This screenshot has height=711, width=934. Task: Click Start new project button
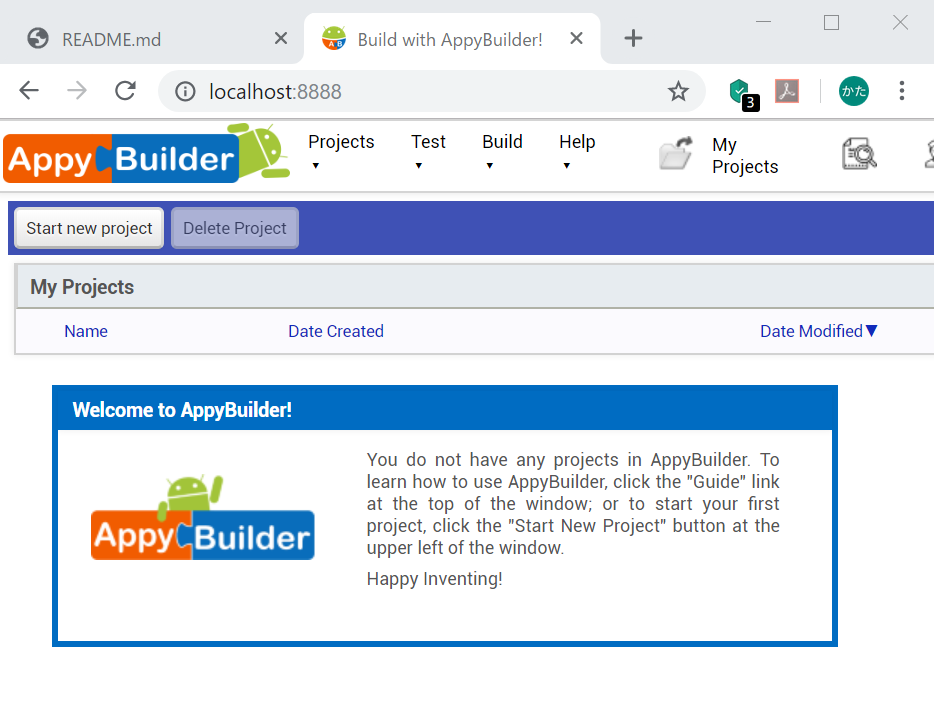[x=89, y=228]
